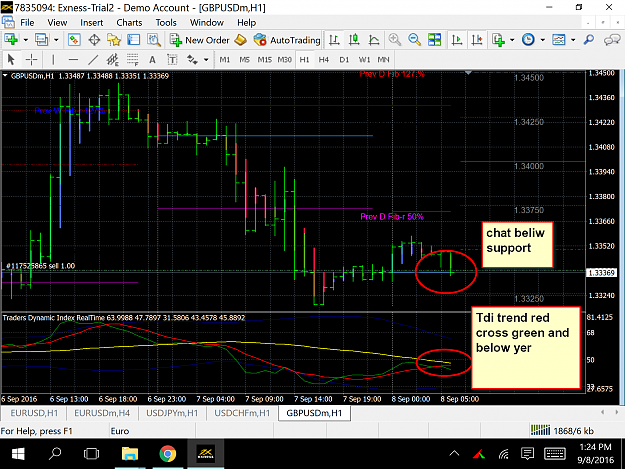Open the New Chart icon

[11, 39]
